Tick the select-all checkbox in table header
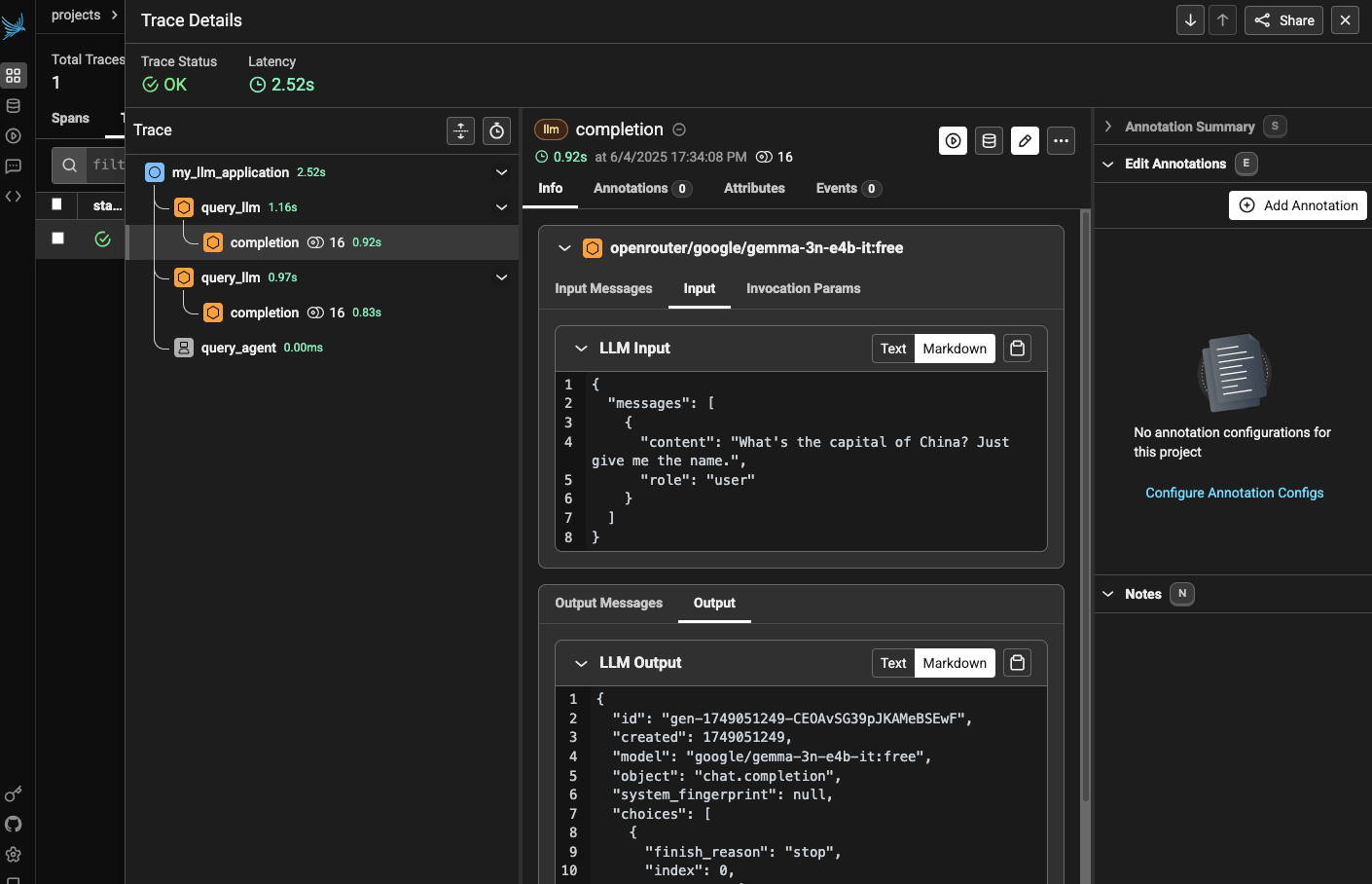 [57, 204]
